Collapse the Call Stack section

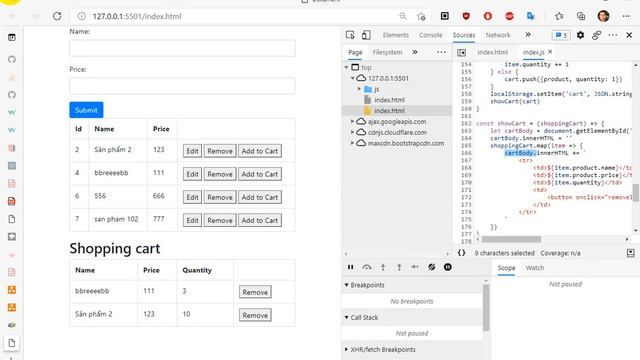pos(347,317)
